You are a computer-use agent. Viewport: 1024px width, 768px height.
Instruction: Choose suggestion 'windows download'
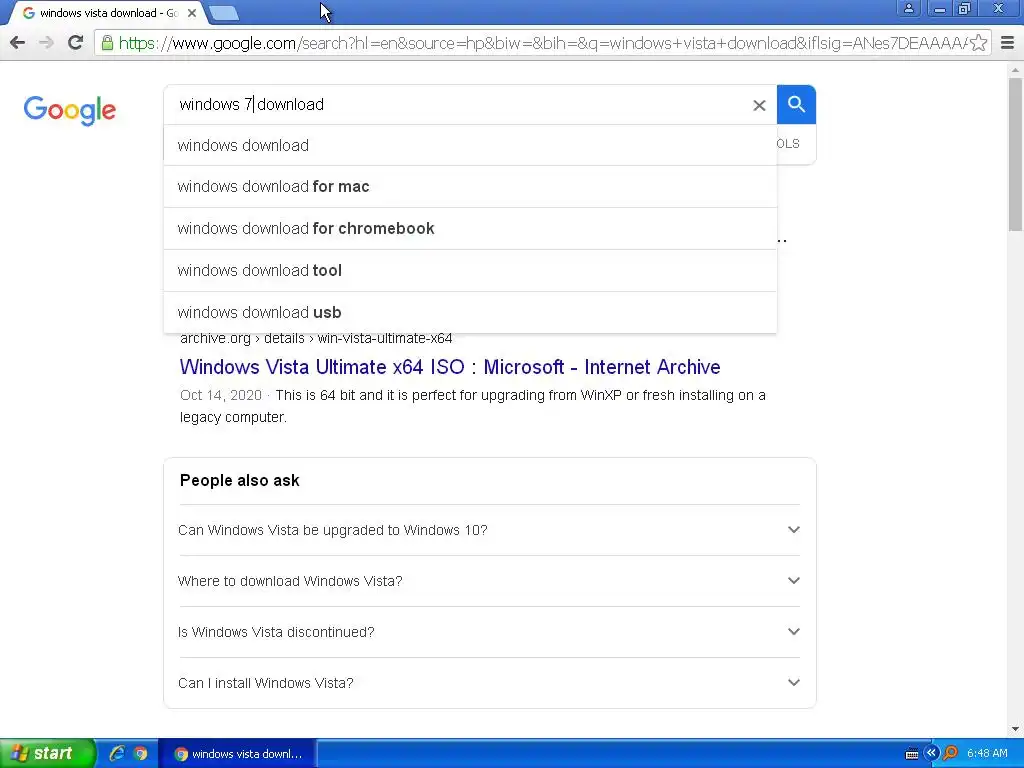pyautogui.click(x=470, y=145)
